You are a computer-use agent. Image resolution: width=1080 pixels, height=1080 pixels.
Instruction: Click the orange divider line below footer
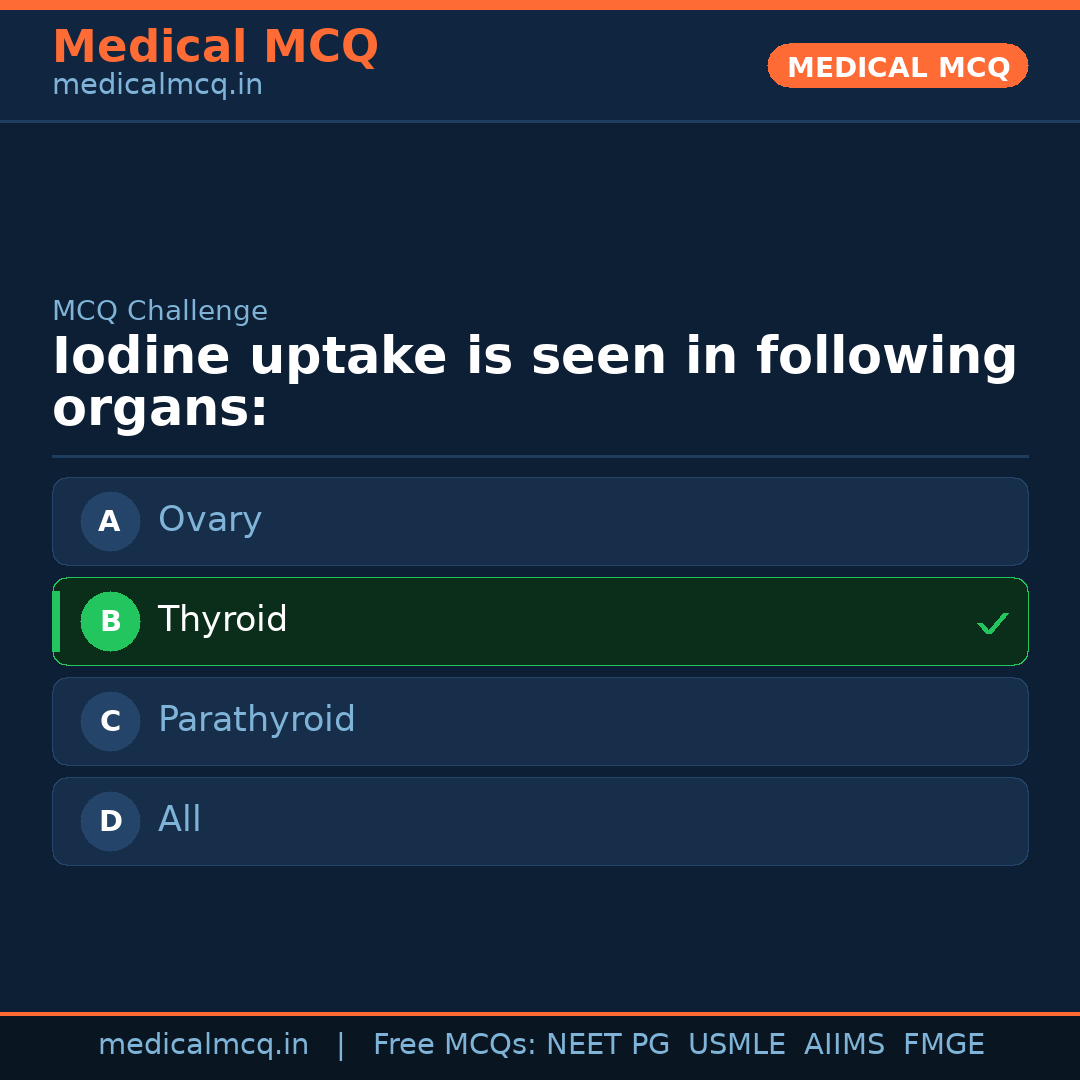pyautogui.click(x=540, y=1012)
